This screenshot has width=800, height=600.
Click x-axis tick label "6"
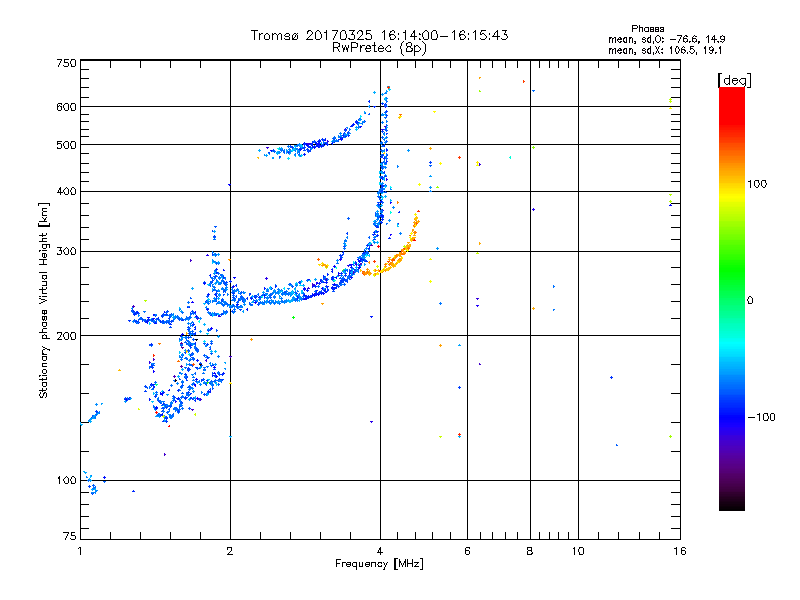467,551
